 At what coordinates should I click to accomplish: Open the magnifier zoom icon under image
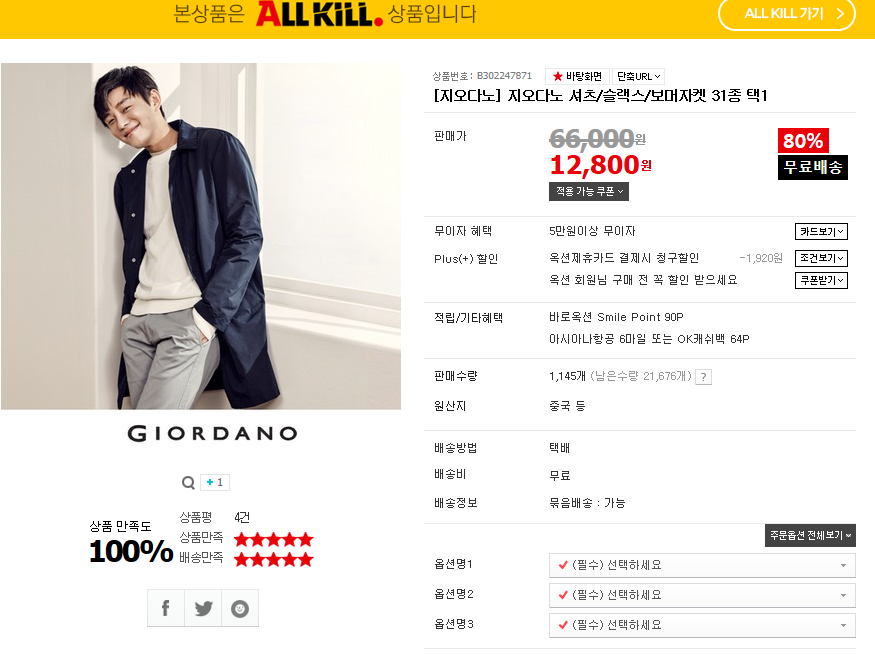(x=189, y=482)
